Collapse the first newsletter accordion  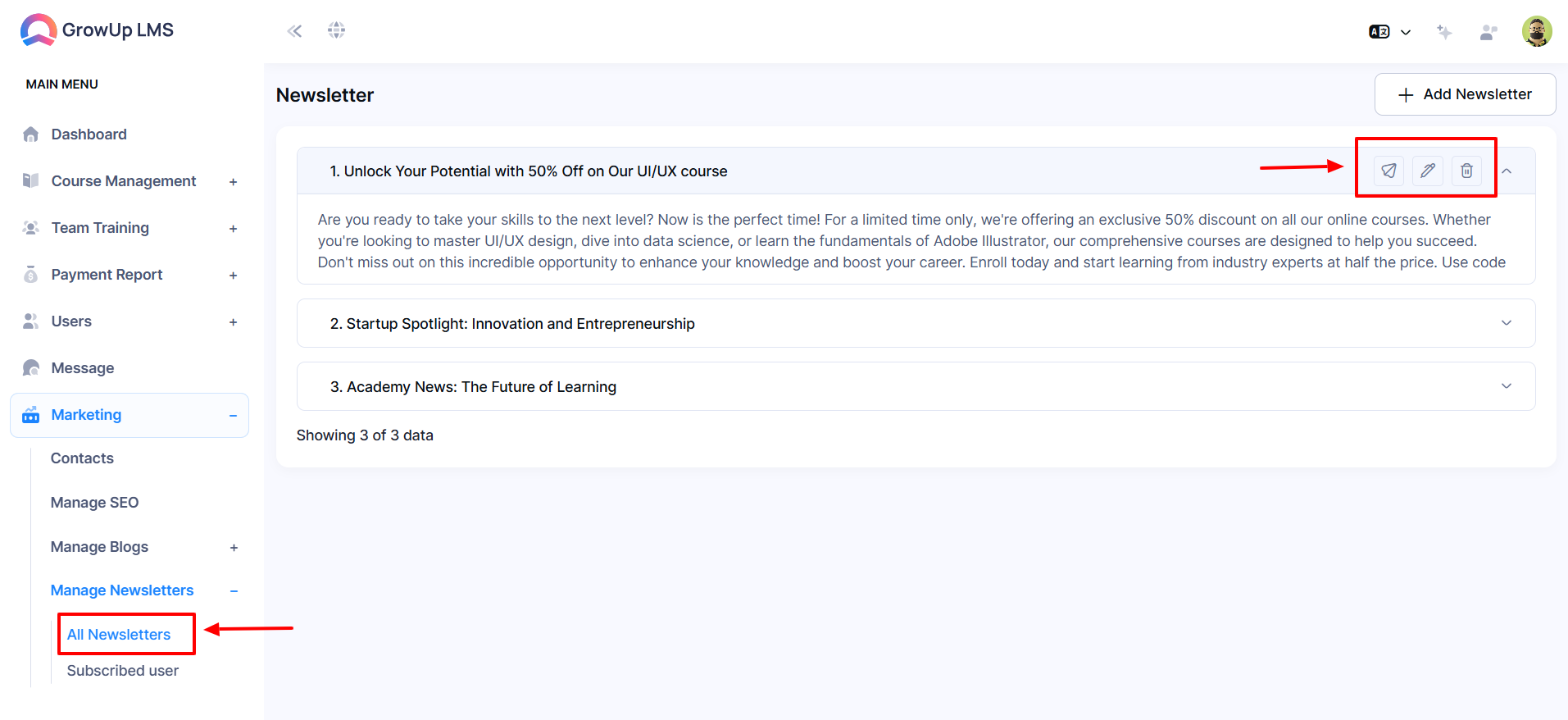pos(1507,171)
